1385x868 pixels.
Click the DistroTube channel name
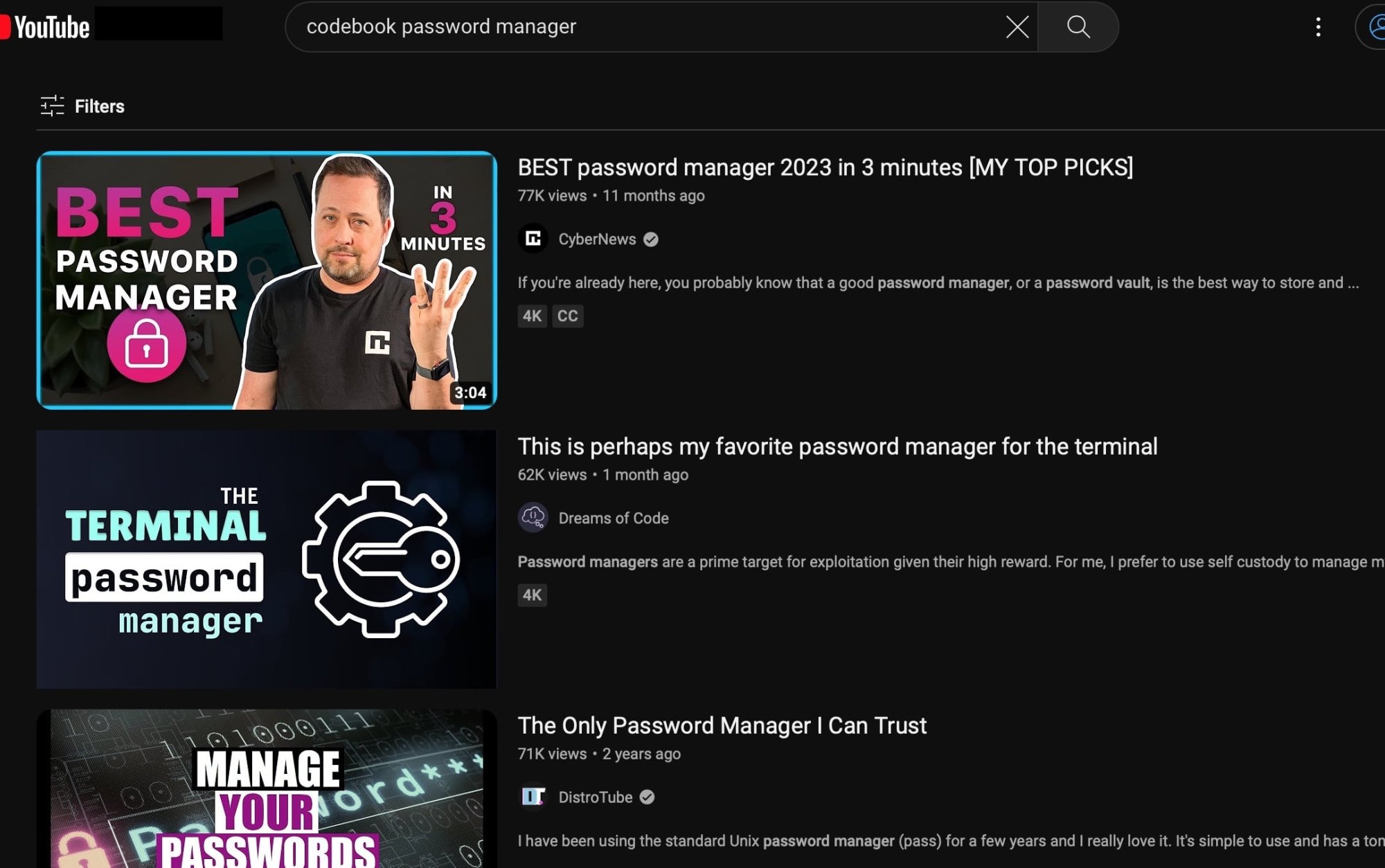pos(596,797)
